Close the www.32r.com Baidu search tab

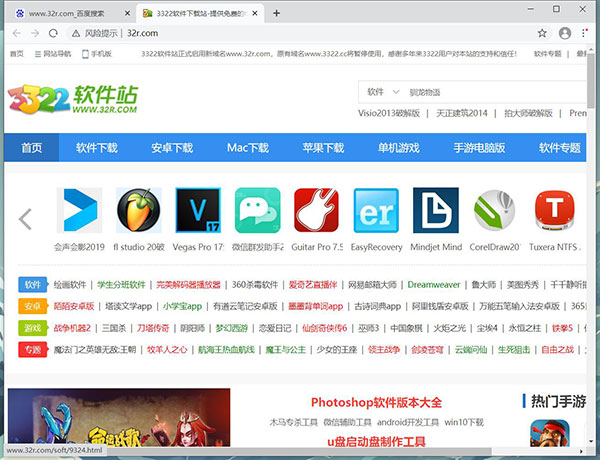[x=127, y=13]
